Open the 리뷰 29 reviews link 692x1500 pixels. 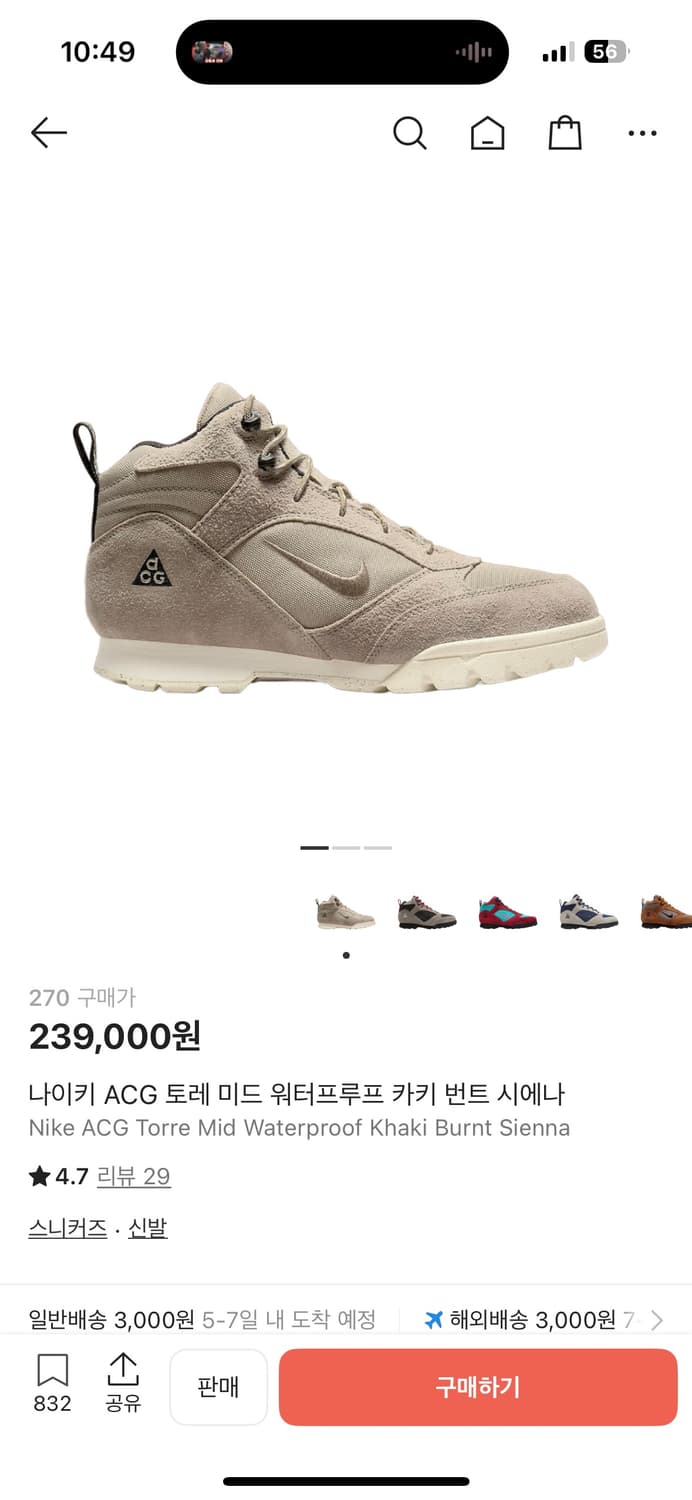point(134,1177)
